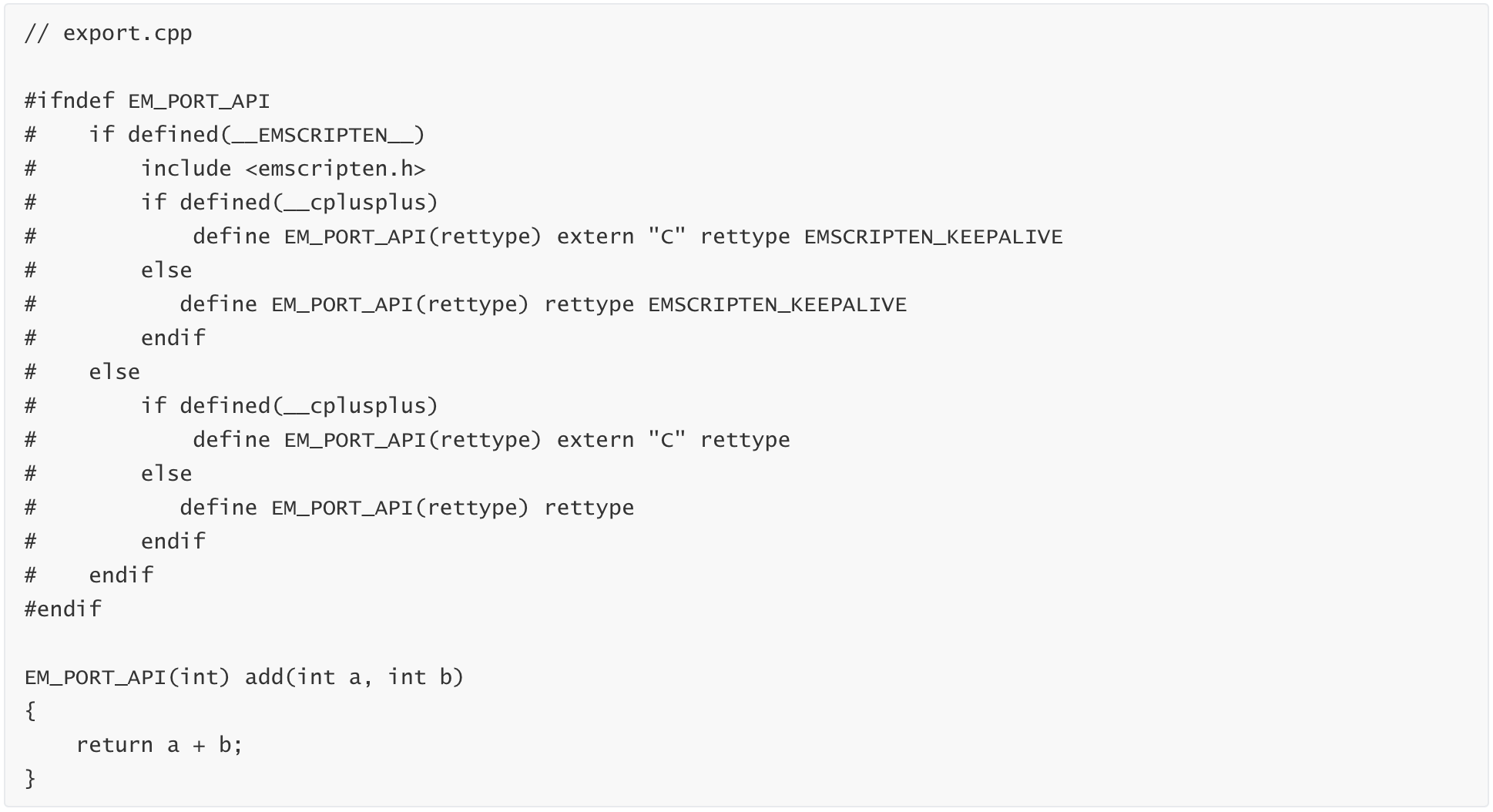
Task: Click 'EM_PORT_API(int)' before add function
Action: click(127, 677)
